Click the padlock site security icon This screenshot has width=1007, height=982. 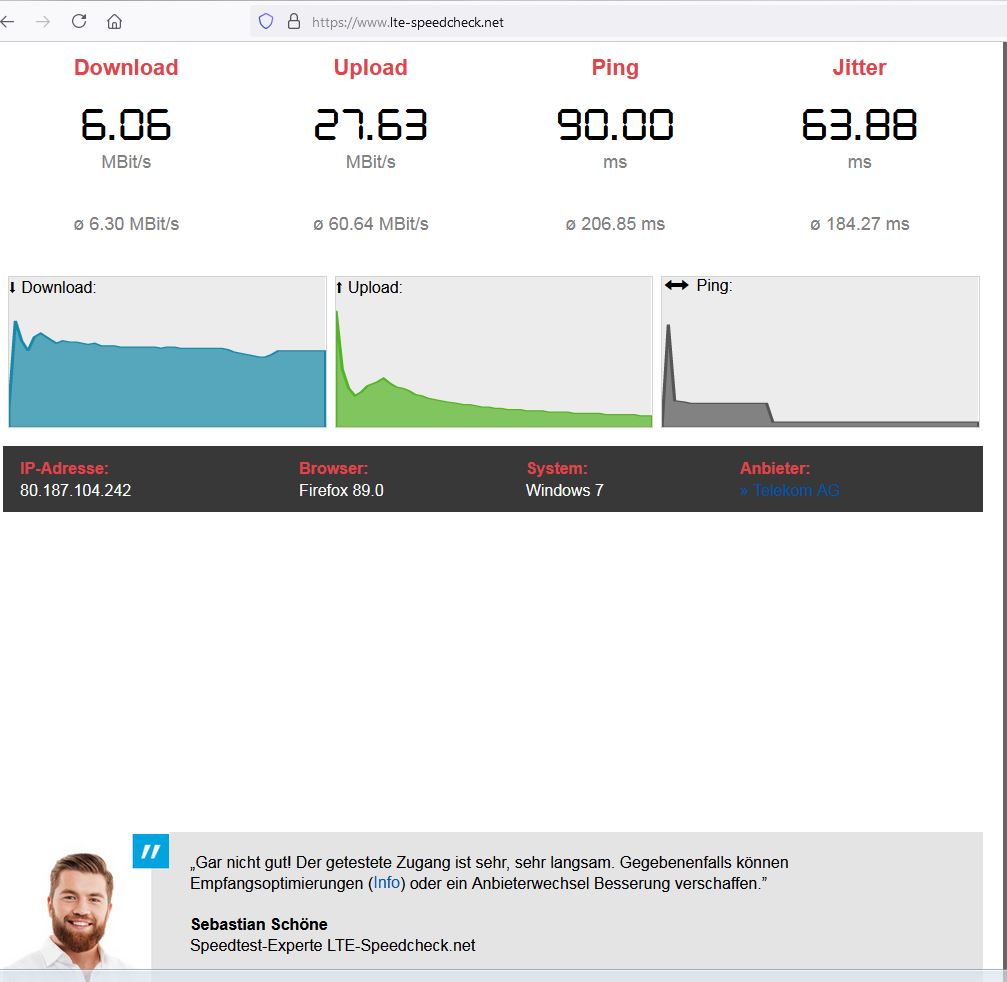tap(293, 21)
